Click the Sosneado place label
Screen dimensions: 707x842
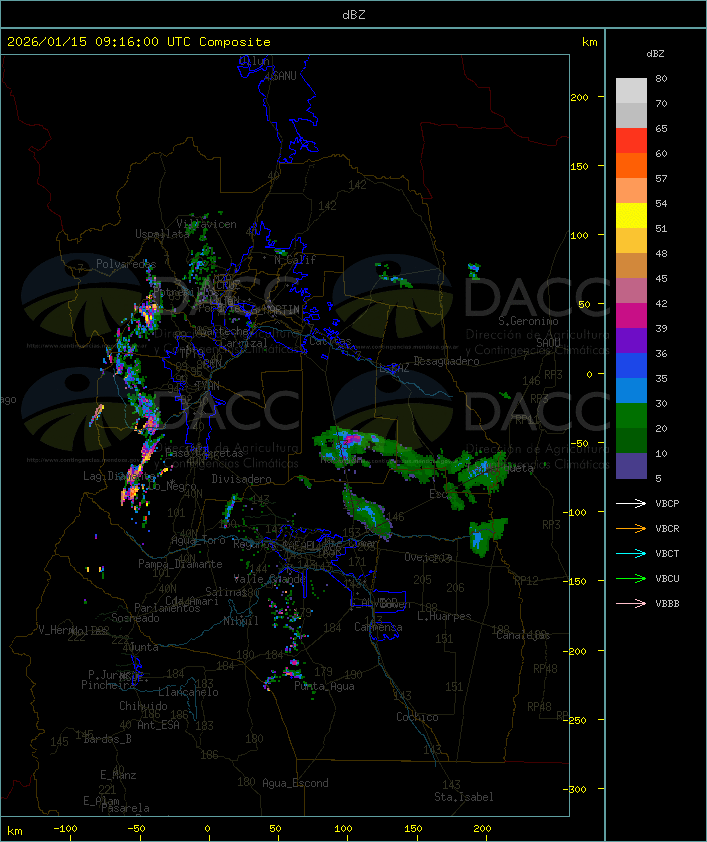coord(135,618)
